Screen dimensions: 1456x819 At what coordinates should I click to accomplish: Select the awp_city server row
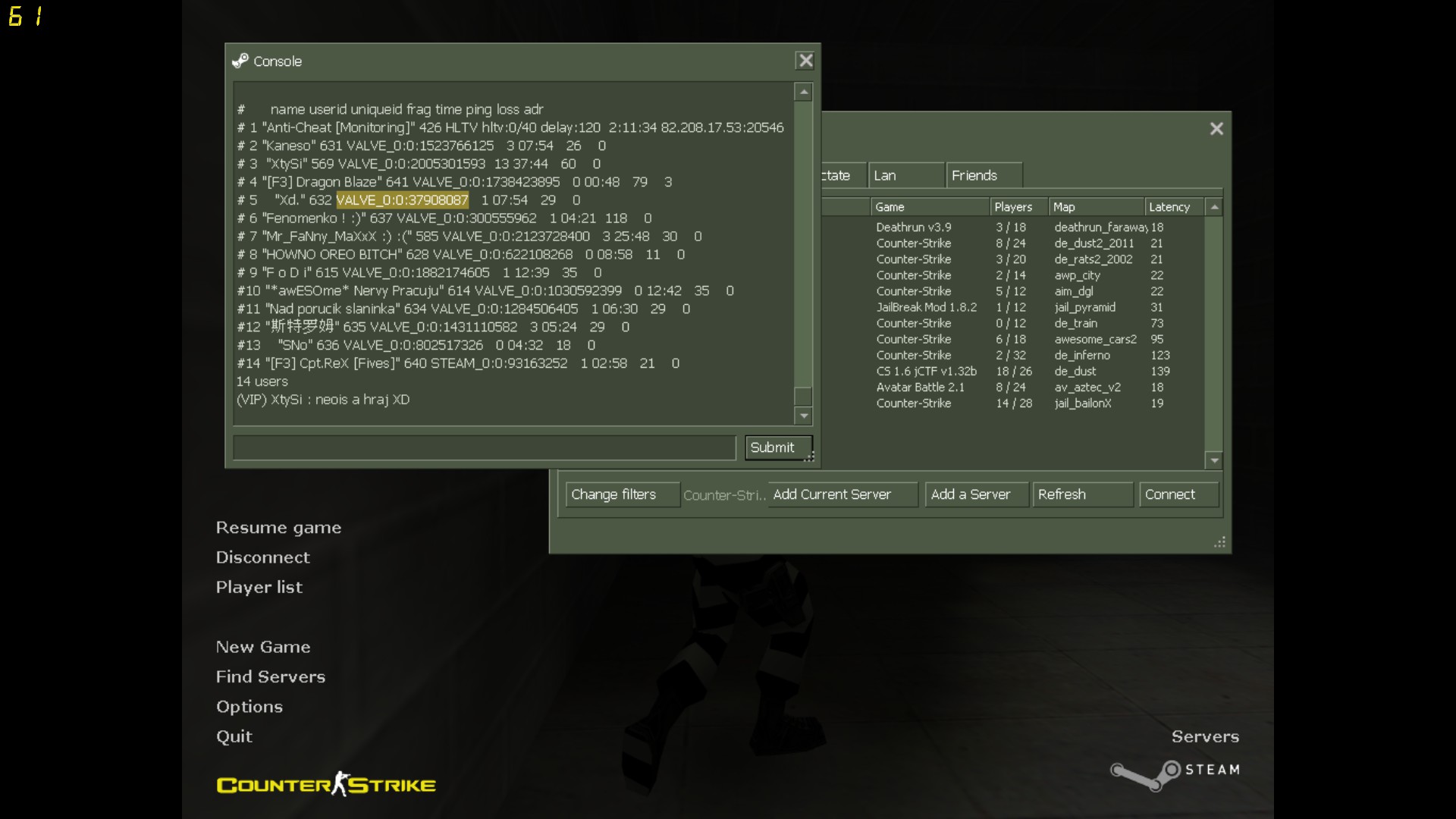pyautogui.click(x=1013, y=275)
